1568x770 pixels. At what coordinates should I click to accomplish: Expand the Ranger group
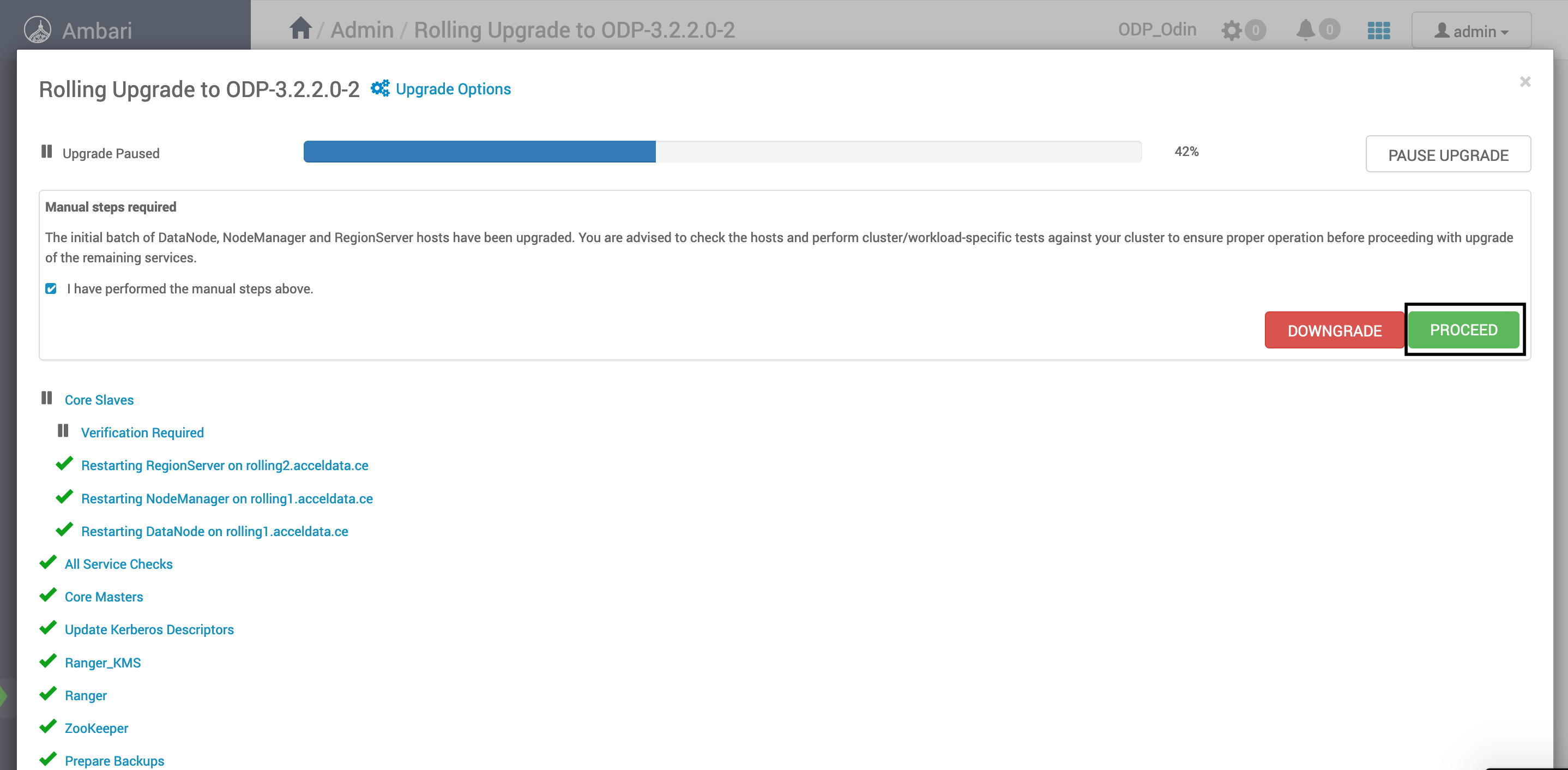pos(86,696)
